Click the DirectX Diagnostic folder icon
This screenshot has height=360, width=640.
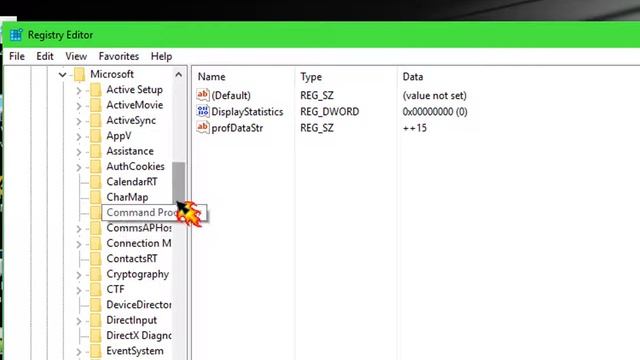click(96, 336)
